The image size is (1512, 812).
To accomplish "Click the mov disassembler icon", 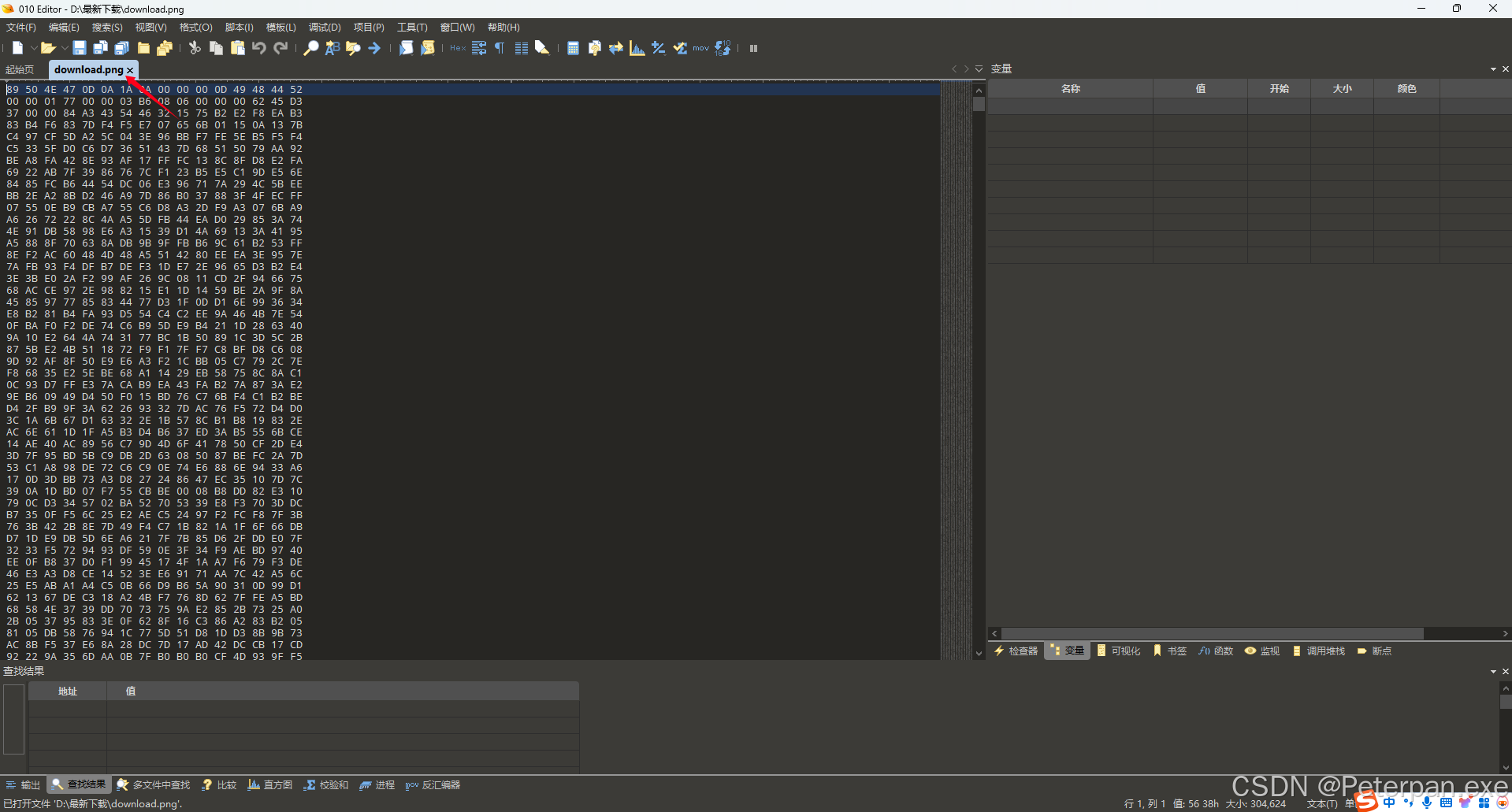I will point(700,48).
